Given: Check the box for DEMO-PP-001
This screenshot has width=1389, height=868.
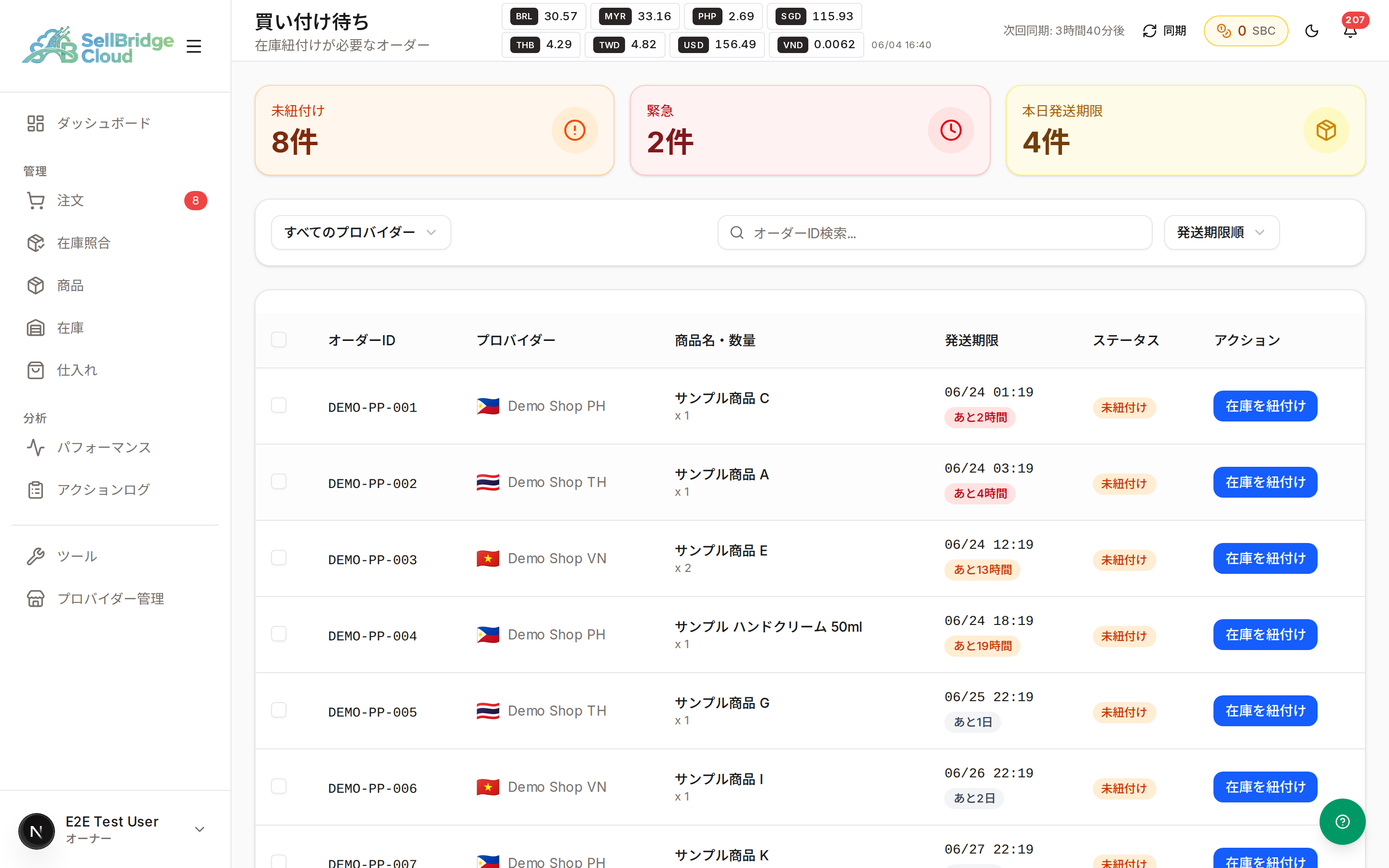Looking at the screenshot, I should click(x=279, y=405).
